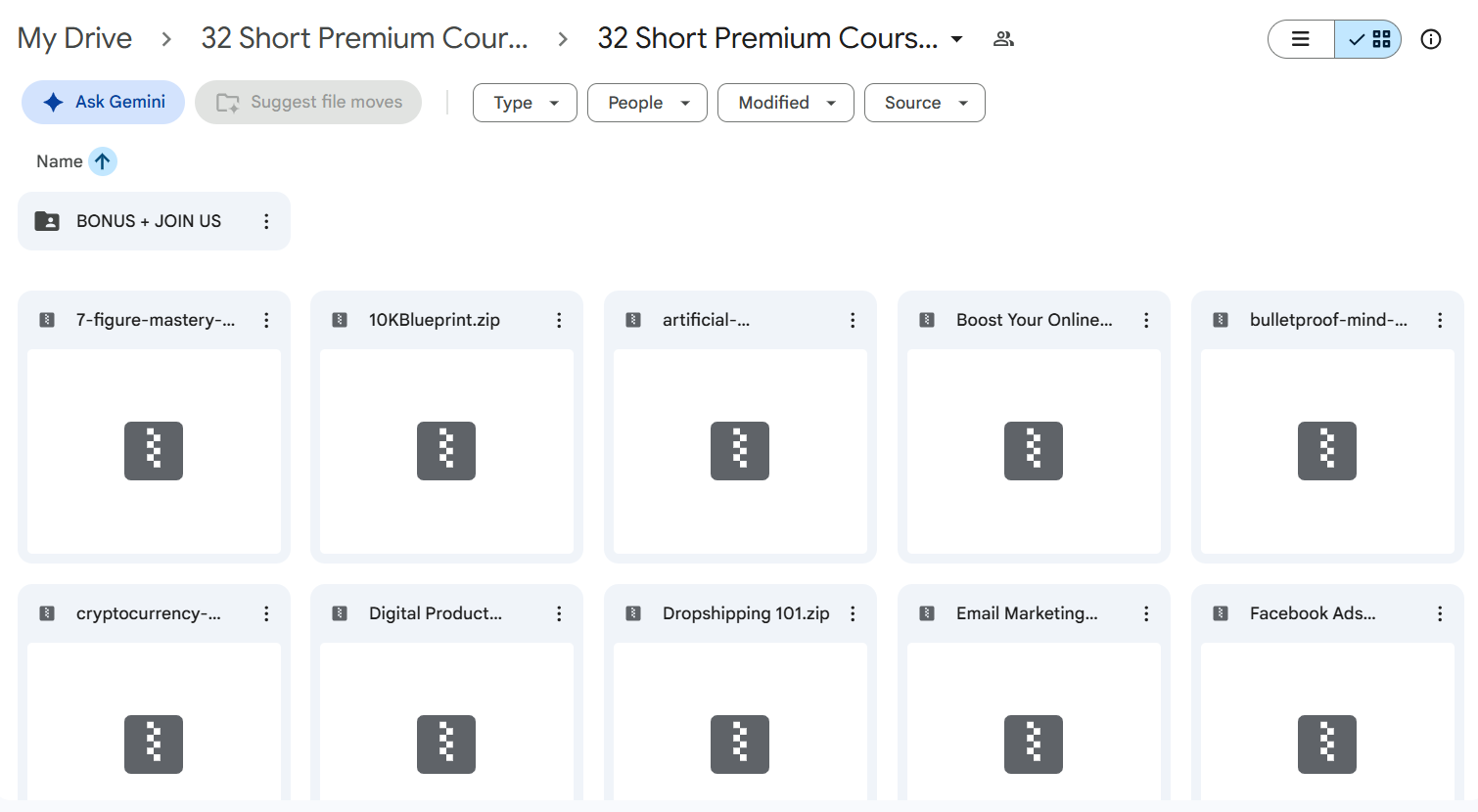Open the More actions menu for the cryptocurrency file

click(x=266, y=613)
